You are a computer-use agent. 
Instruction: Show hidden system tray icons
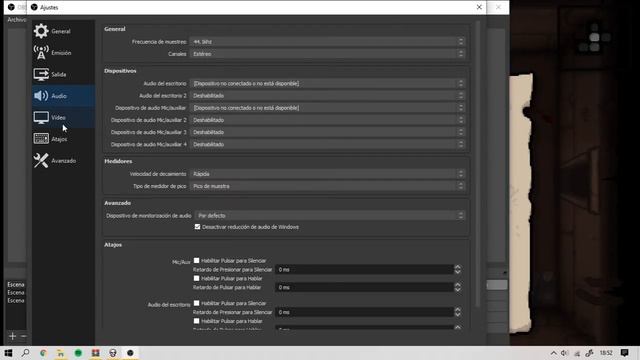pos(553,353)
